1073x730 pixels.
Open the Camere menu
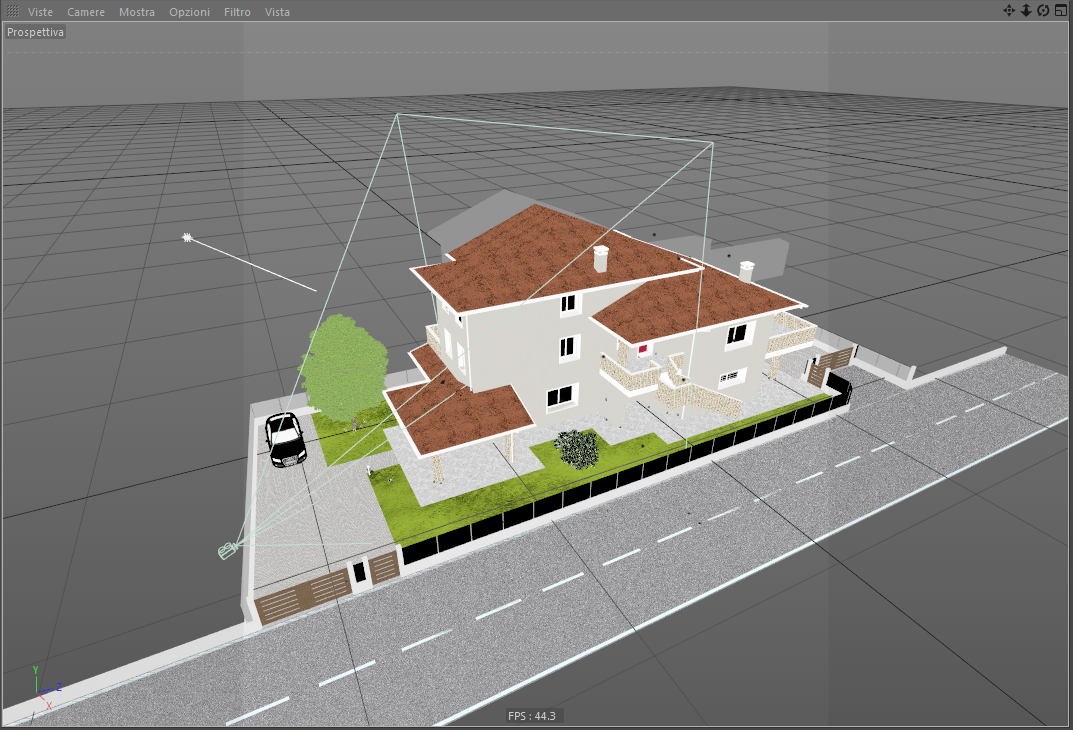[x=86, y=12]
